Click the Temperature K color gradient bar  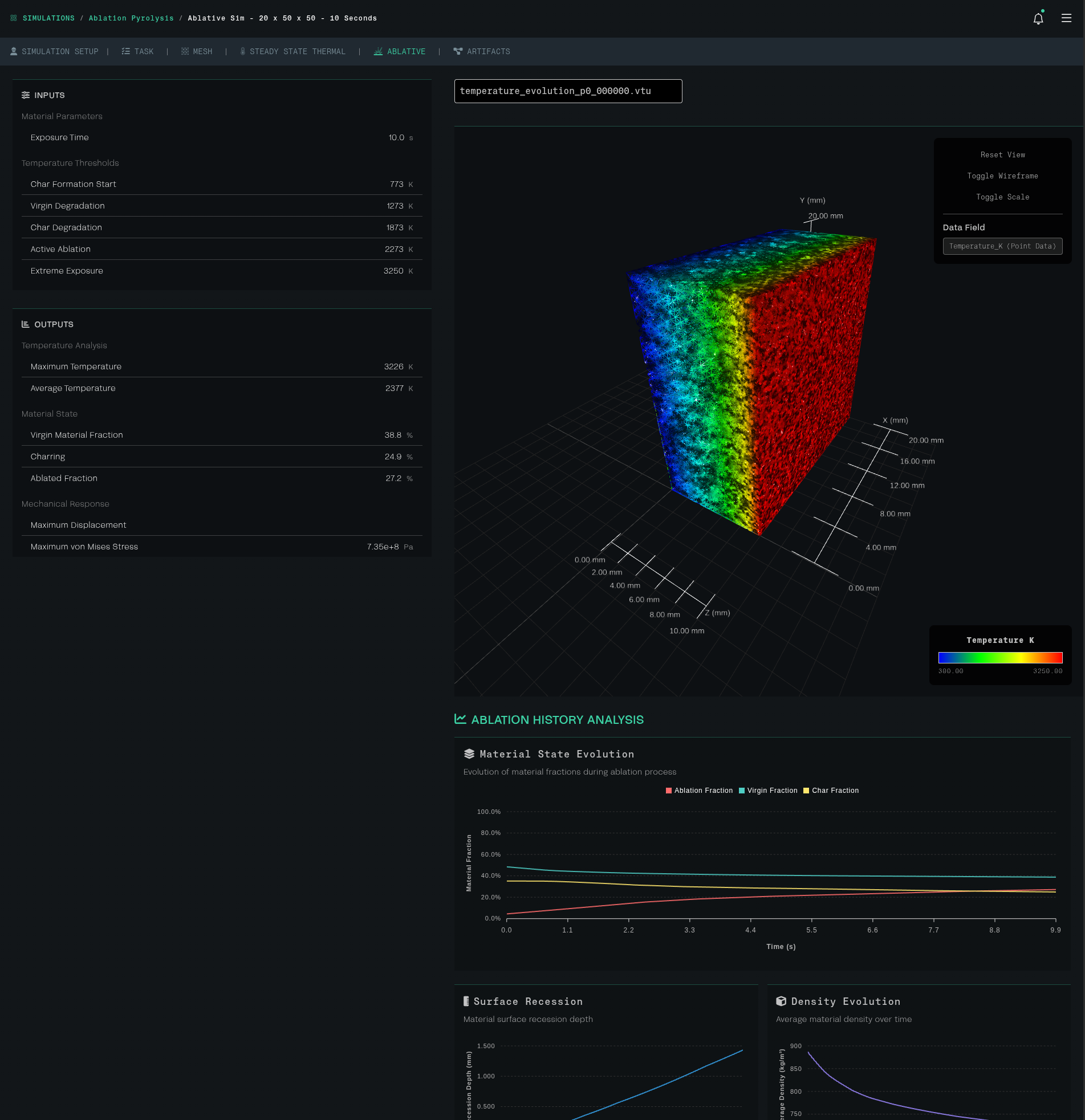tap(1000, 658)
